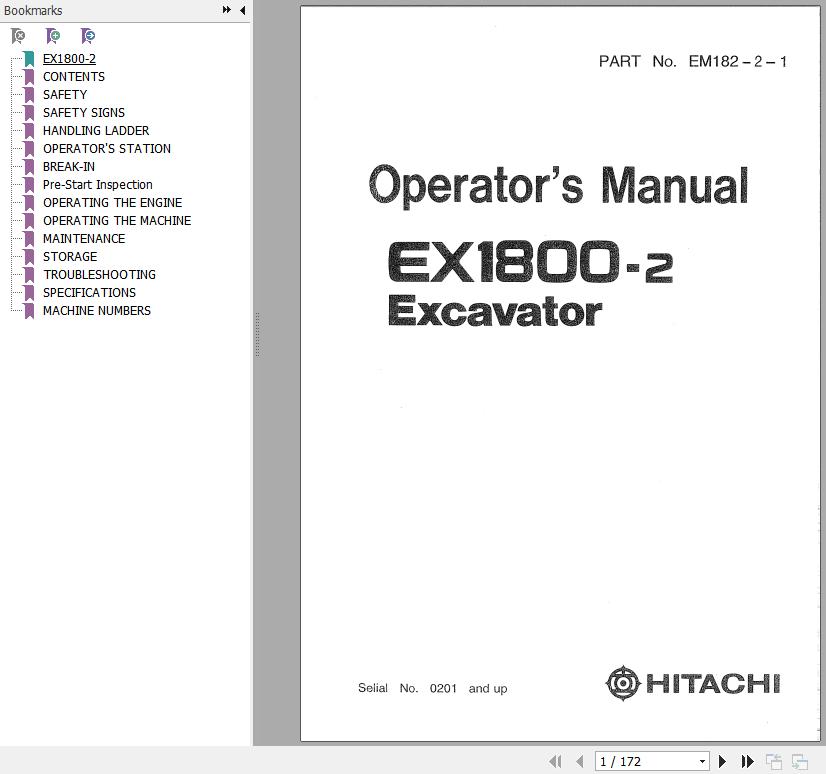Click the panel splitter handle
Screen dimensions: 826x774
pyautogui.click(x=257, y=335)
